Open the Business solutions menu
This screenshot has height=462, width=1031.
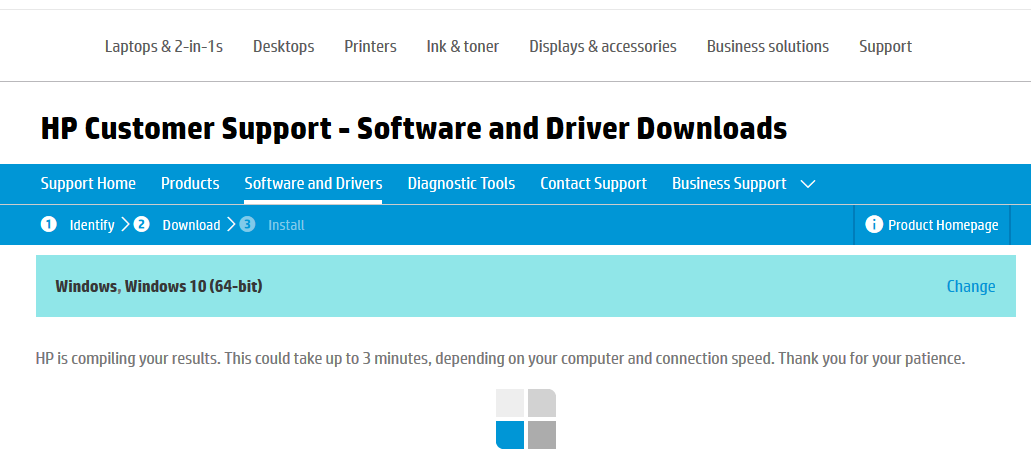[767, 47]
